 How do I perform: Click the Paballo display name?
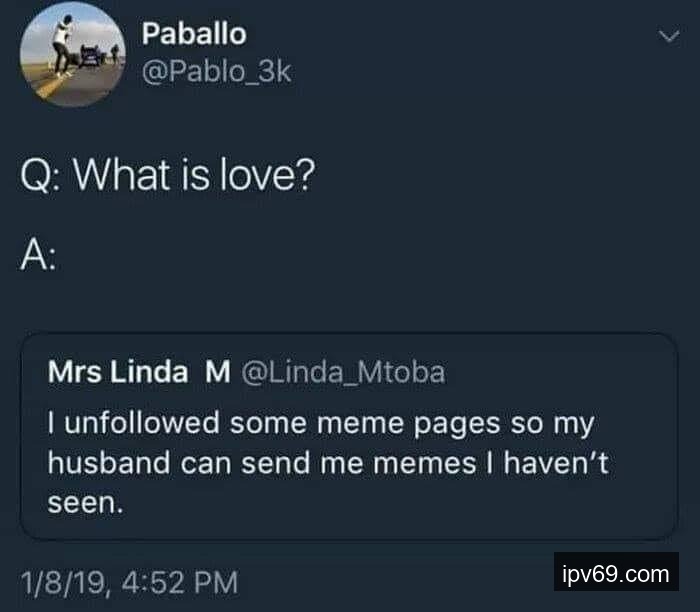193,33
